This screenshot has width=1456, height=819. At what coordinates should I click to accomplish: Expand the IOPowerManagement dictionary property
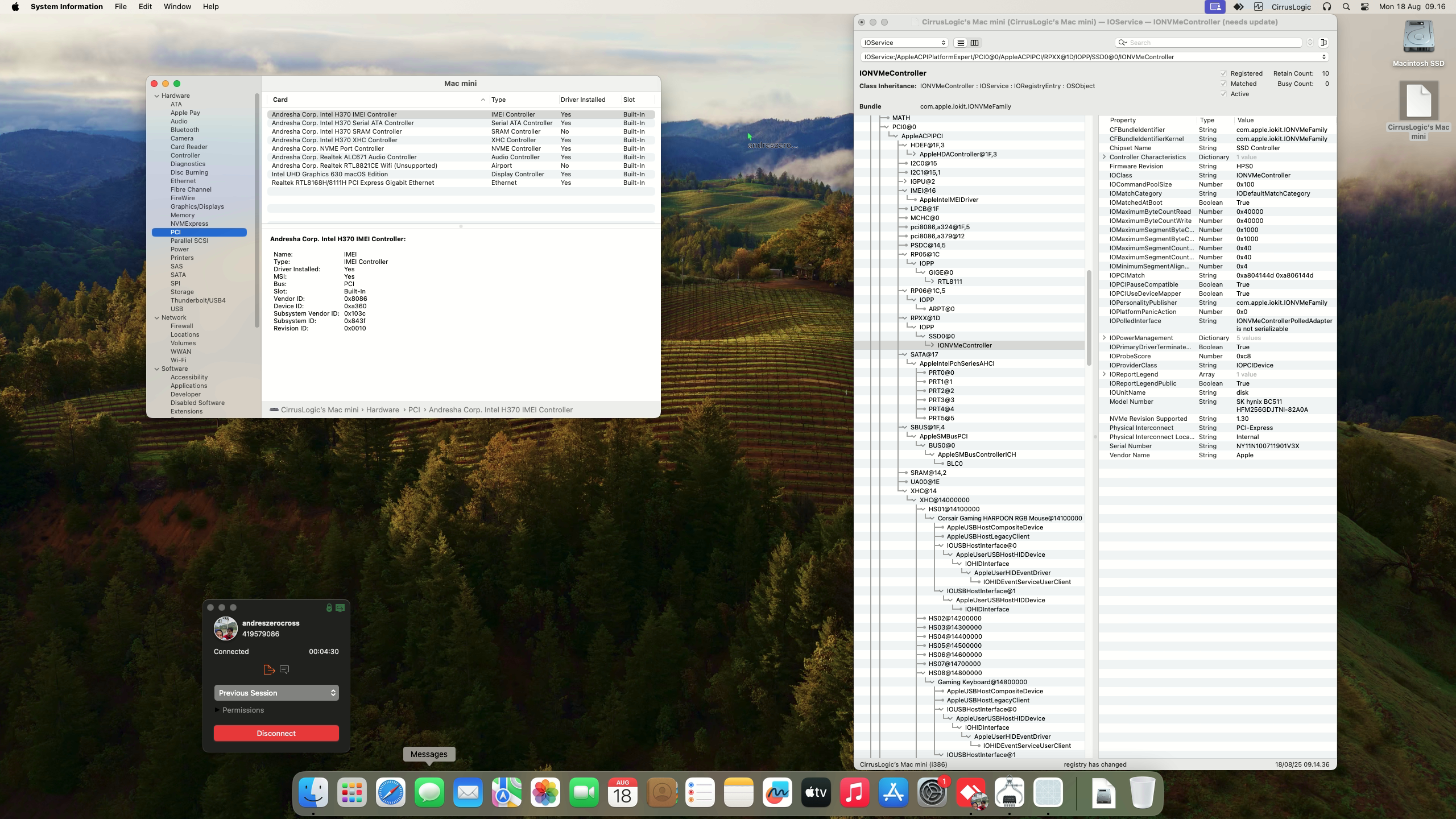point(1104,338)
